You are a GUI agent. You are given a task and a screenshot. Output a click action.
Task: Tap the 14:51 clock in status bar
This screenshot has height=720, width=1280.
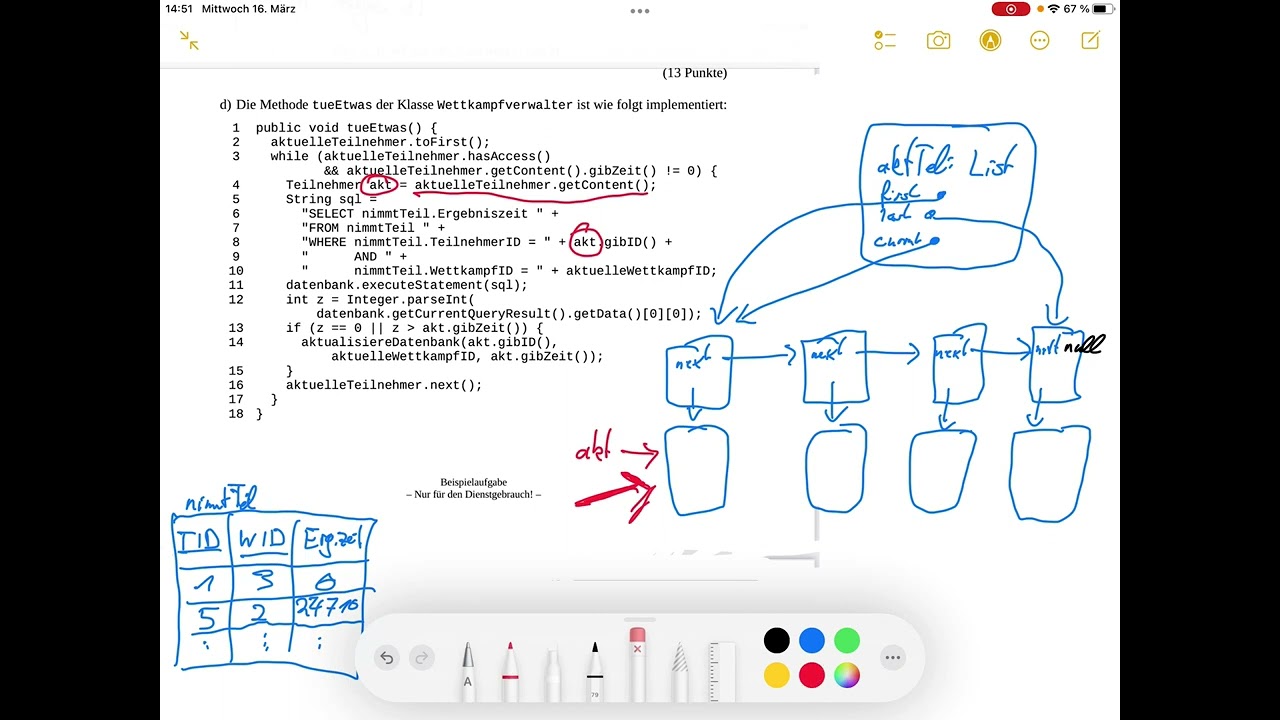tap(179, 9)
